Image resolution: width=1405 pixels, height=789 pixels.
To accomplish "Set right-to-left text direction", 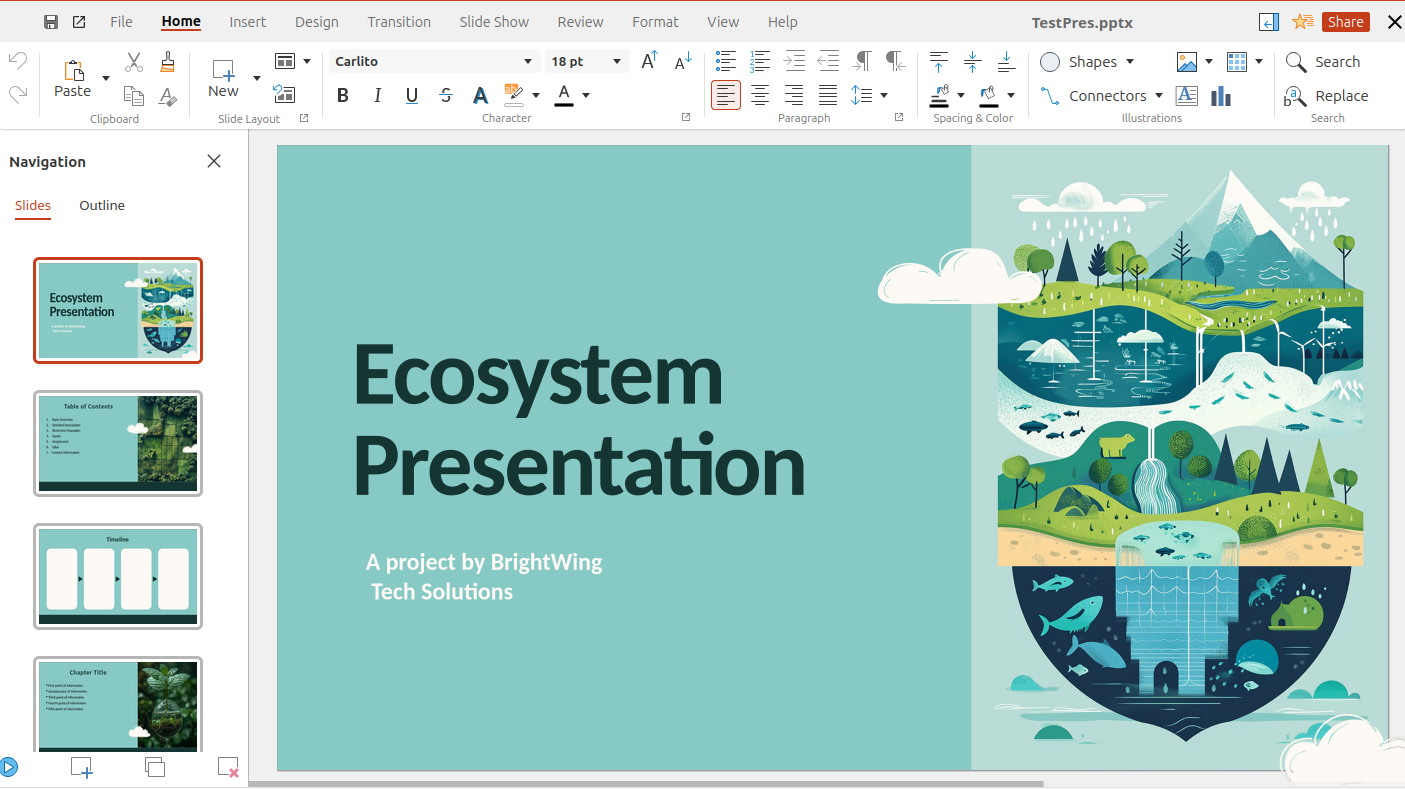I will tap(895, 61).
